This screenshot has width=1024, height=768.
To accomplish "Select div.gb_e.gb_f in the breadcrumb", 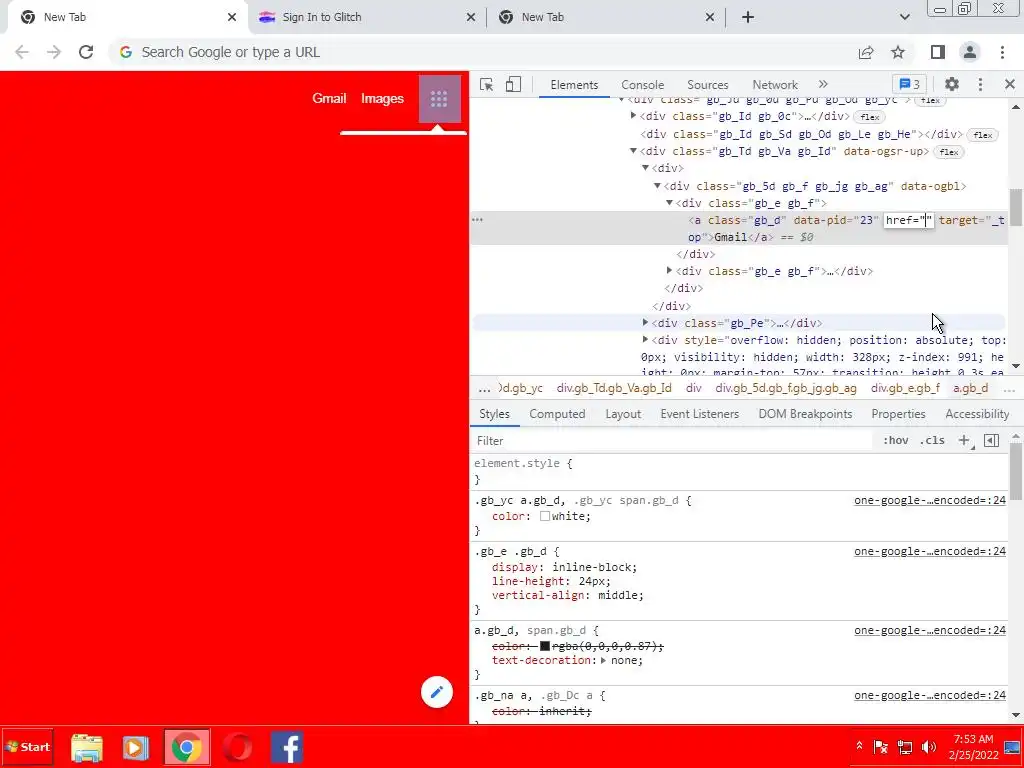I will point(905,388).
